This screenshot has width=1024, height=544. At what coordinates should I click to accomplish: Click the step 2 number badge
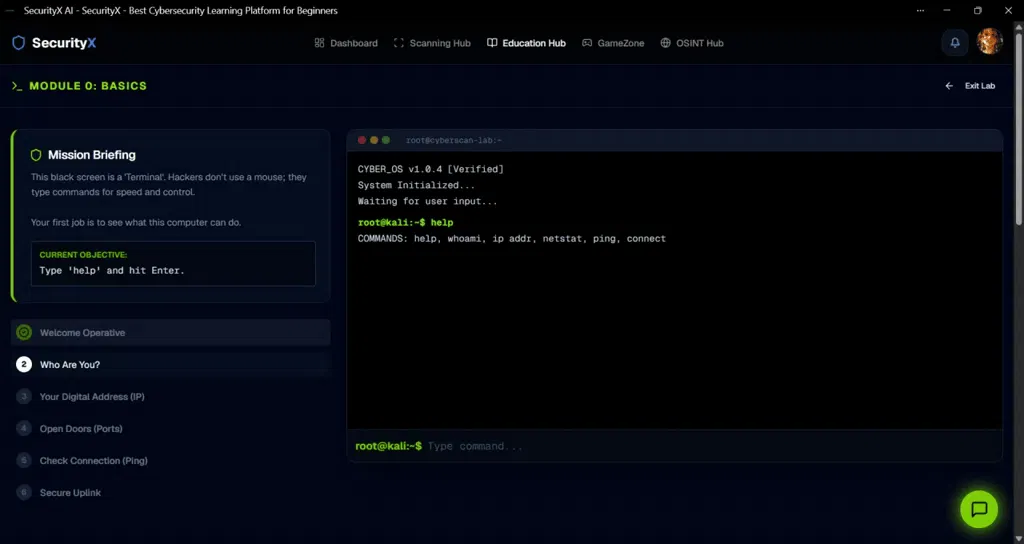(24, 364)
